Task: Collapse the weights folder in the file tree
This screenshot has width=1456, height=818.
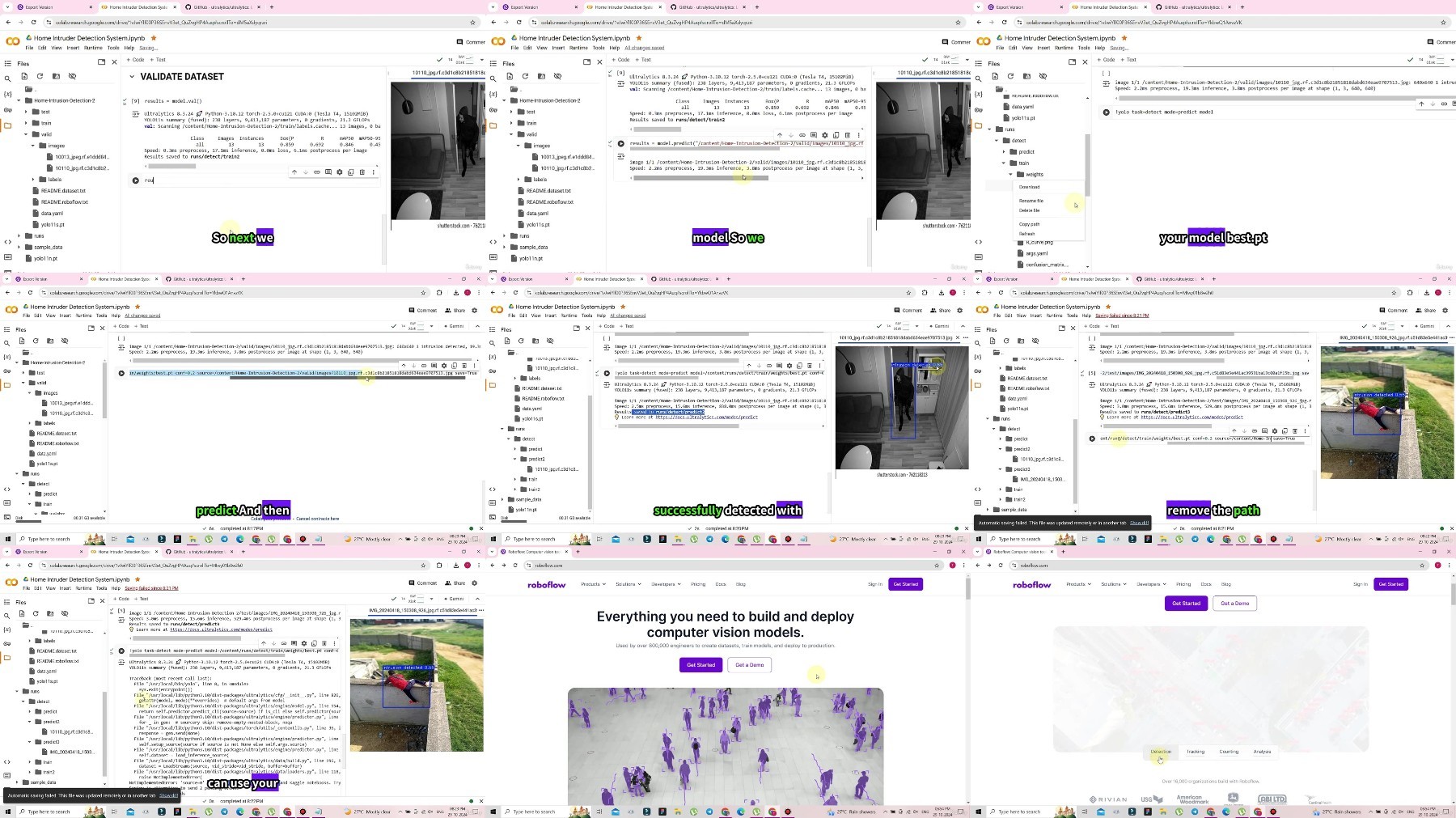Action: pyautogui.click(x=1011, y=174)
